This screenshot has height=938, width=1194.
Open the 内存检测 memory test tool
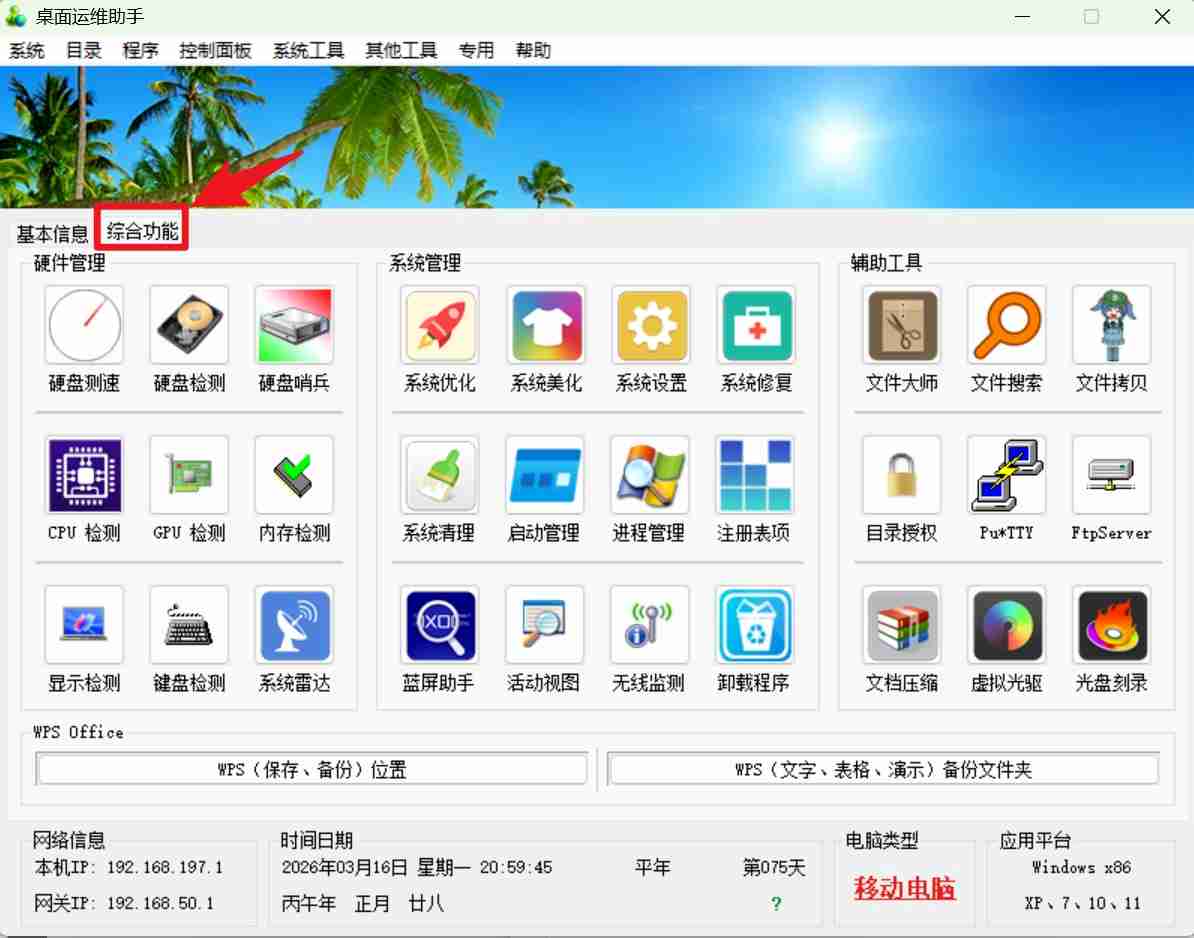(x=293, y=475)
